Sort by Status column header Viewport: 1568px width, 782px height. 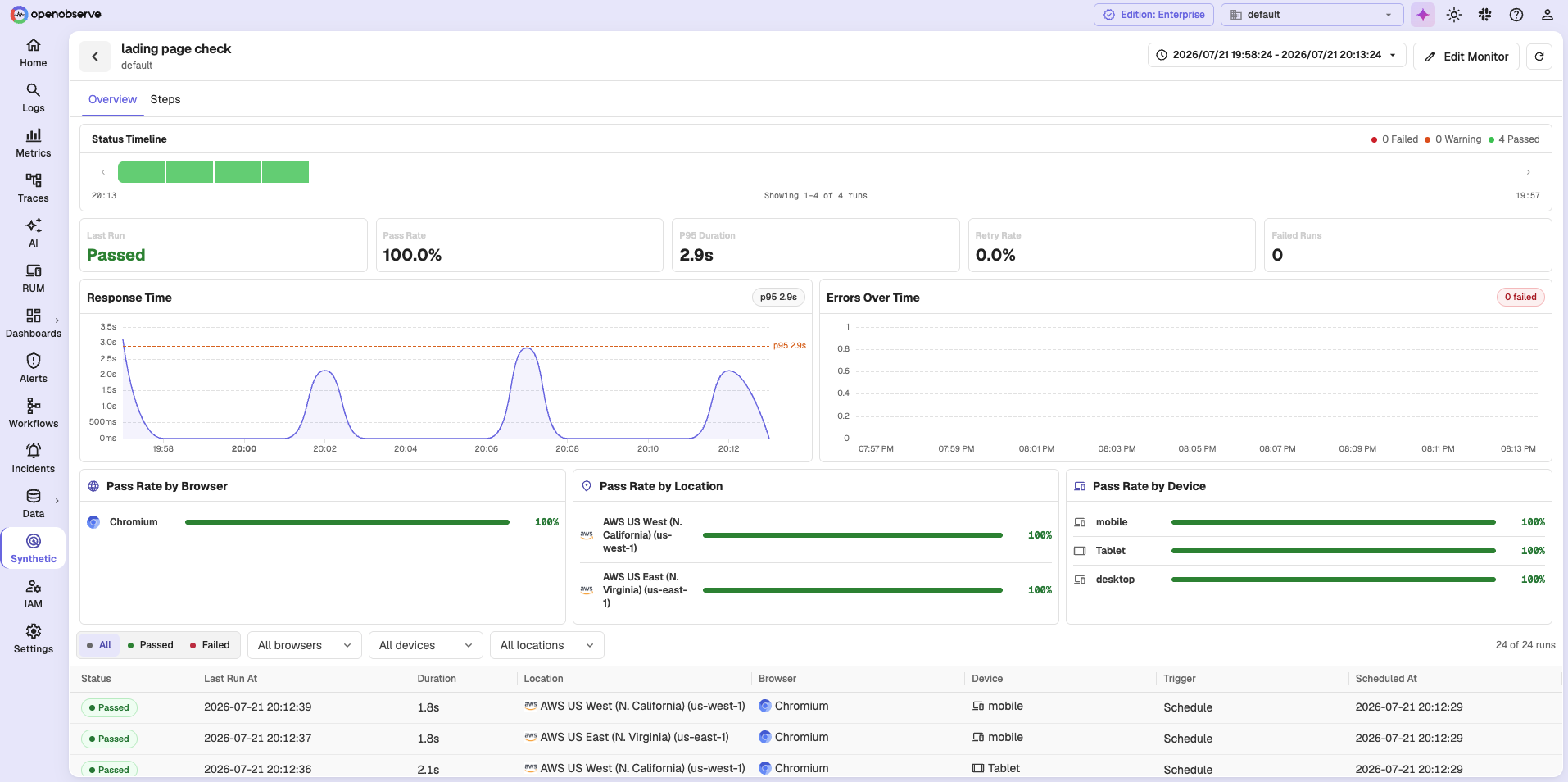point(96,679)
